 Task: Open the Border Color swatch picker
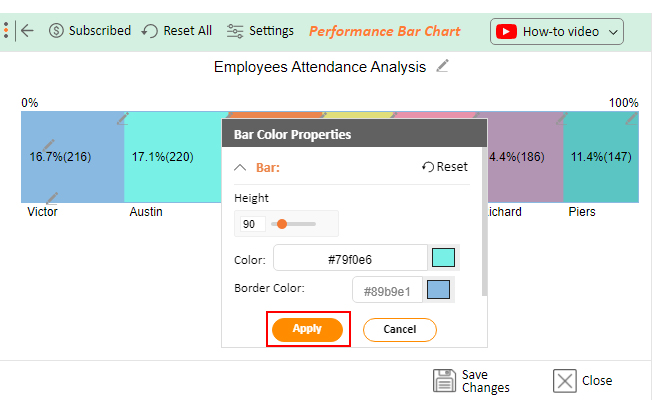[x=438, y=289]
